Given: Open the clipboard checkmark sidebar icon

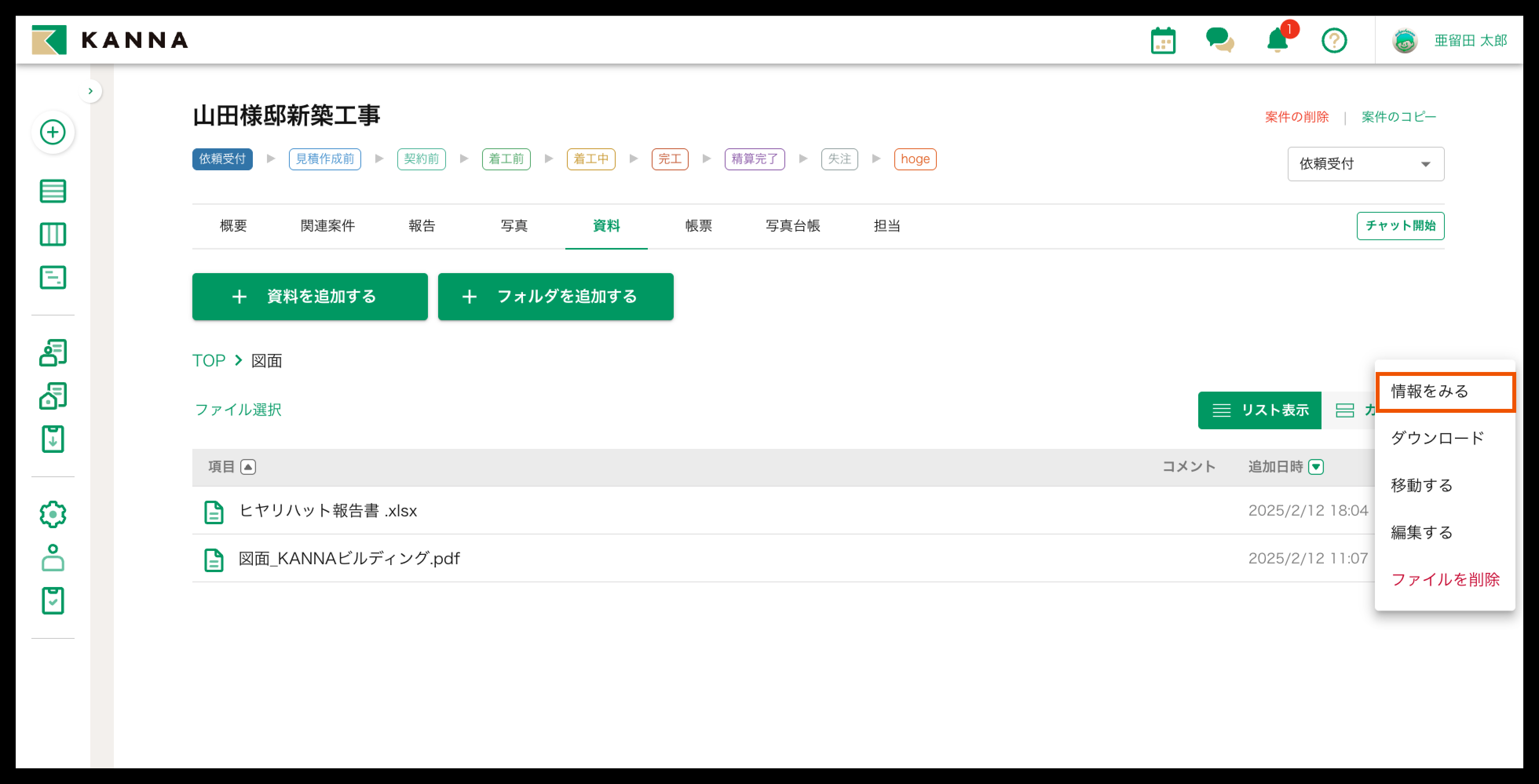Looking at the screenshot, I should [53, 600].
